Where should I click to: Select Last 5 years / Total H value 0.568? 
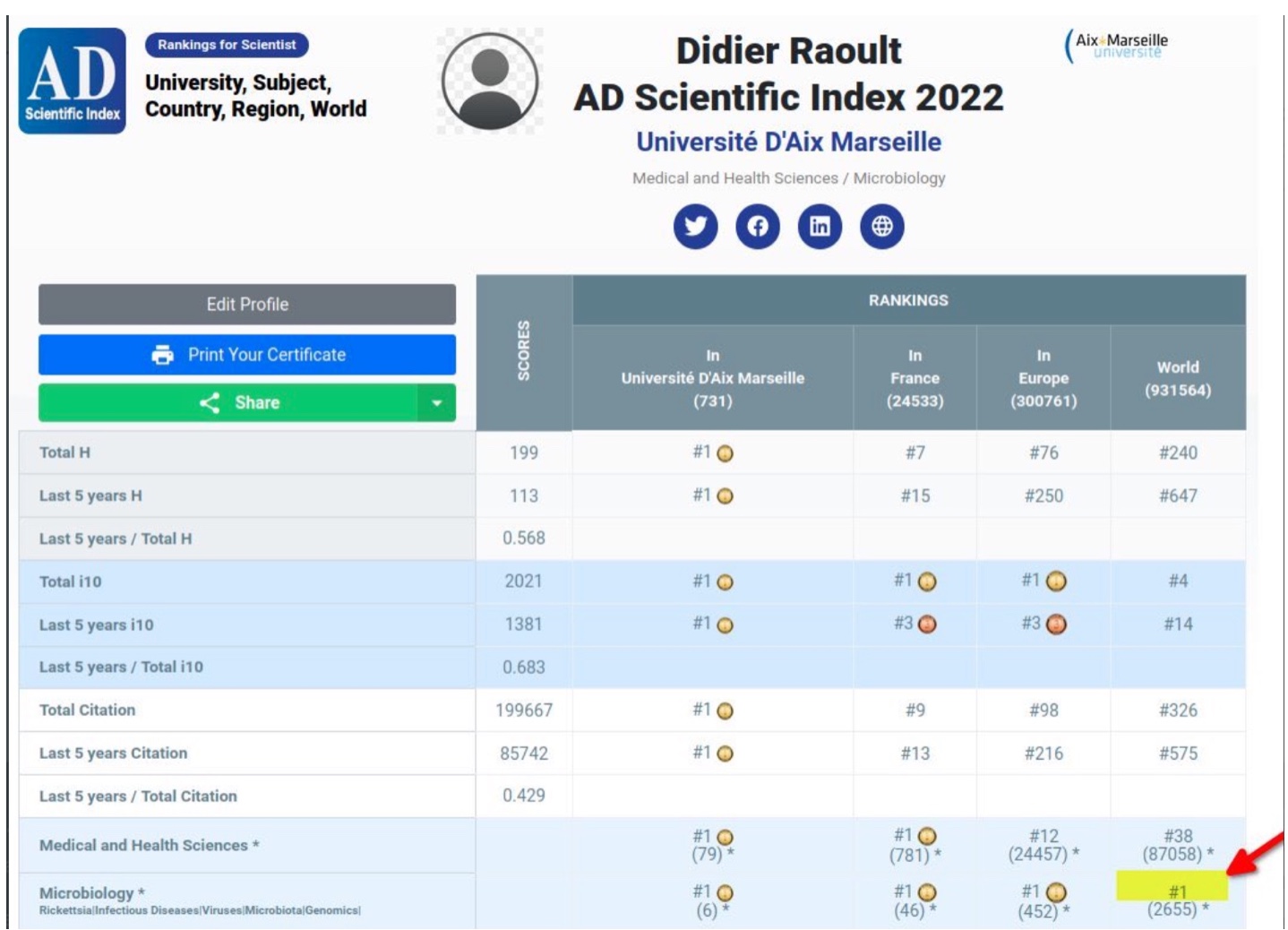pyautogui.click(x=524, y=538)
